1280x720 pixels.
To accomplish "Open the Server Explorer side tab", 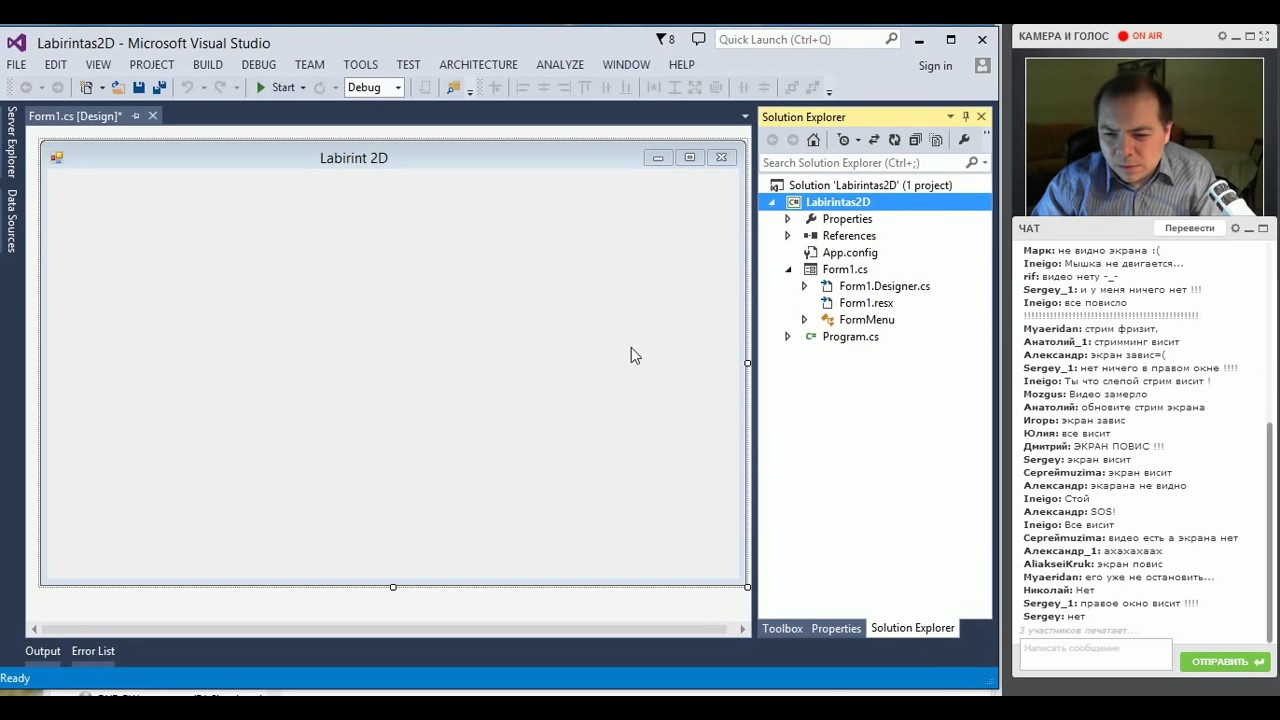I will tap(12, 142).
